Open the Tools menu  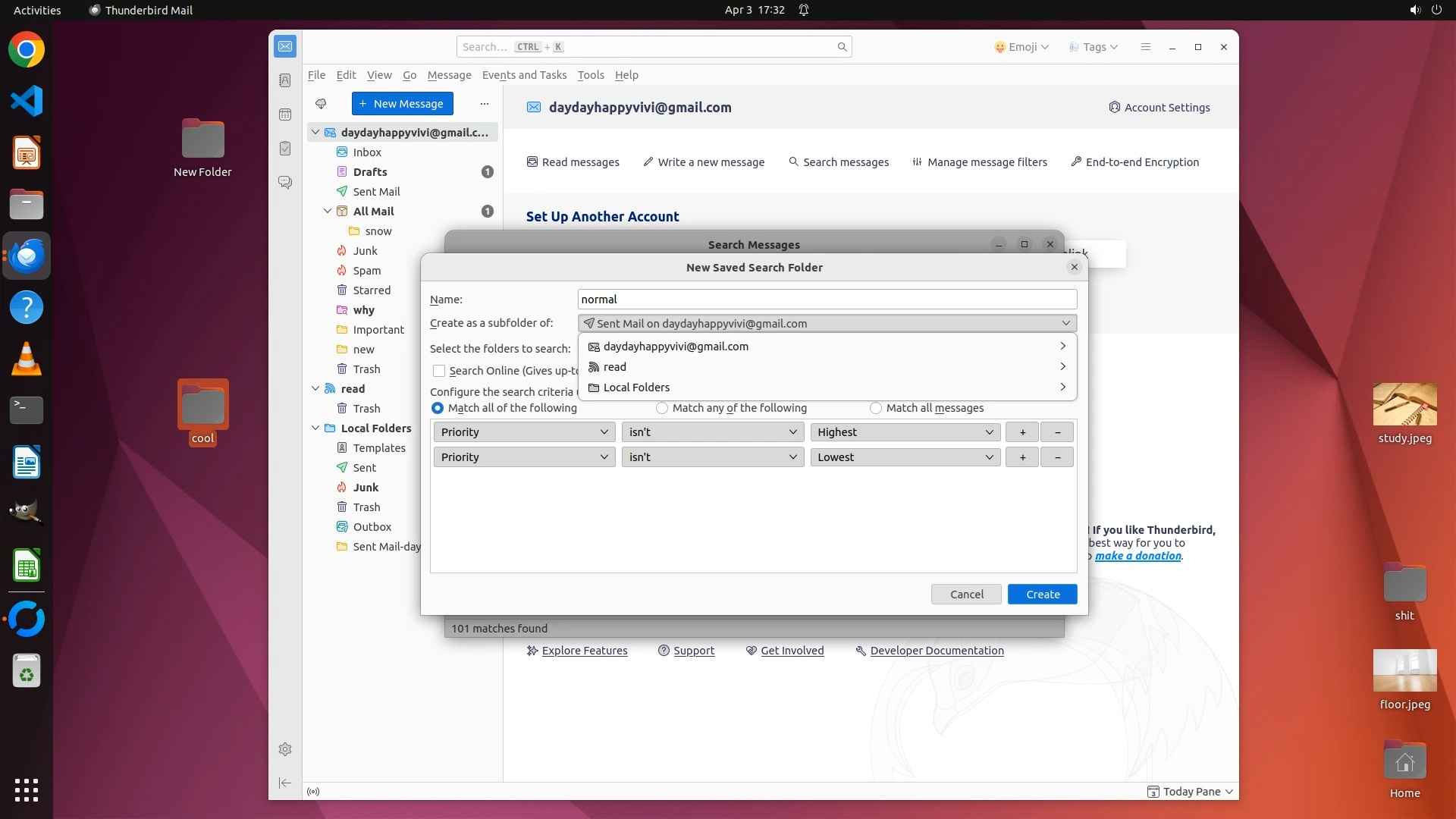pyautogui.click(x=590, y=75)
